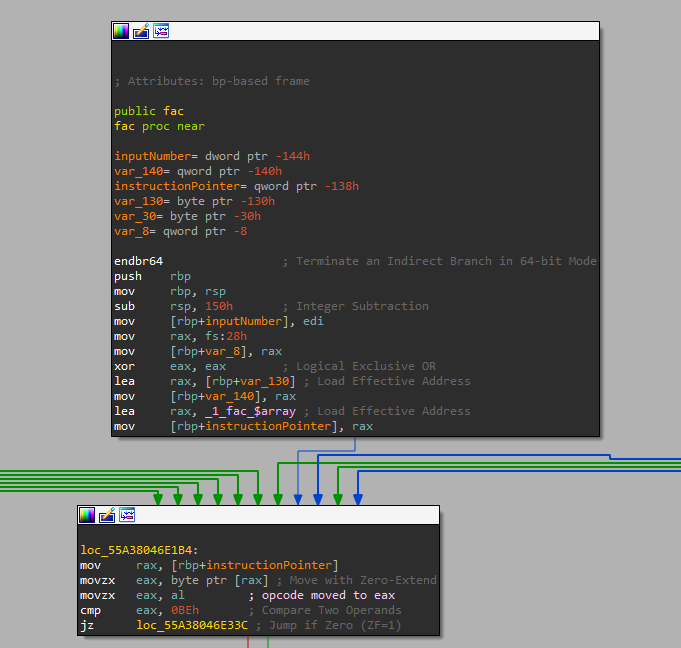Click the endbr64 instruction
This screenshot has height=648, width=681.
pyautogui.click(x=139, y=261)
